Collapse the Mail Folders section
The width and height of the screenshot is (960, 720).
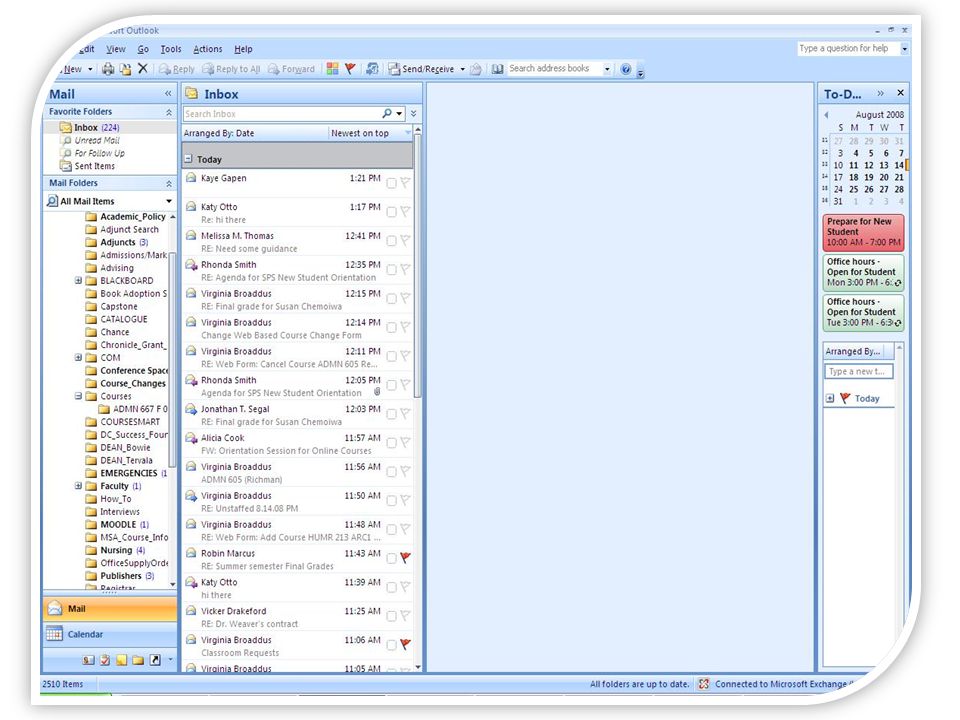pos(168,183)
